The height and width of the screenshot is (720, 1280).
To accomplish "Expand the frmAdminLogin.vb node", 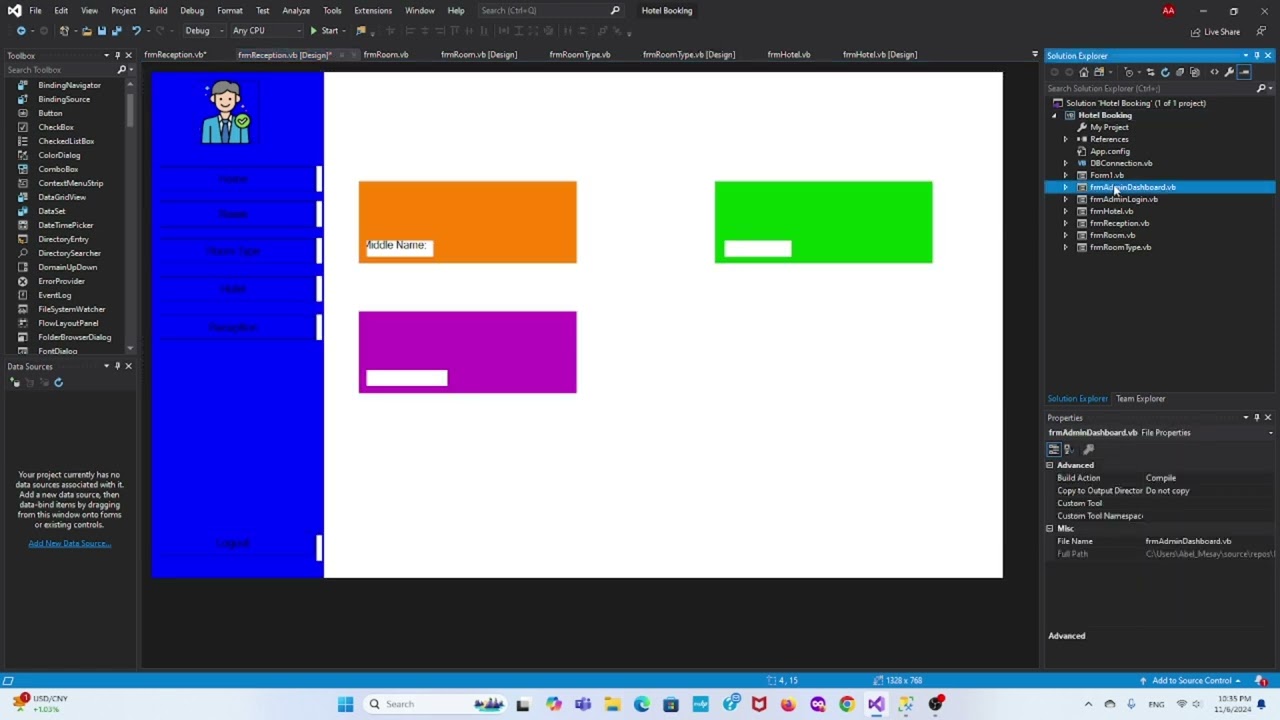I will (1065, 199).
